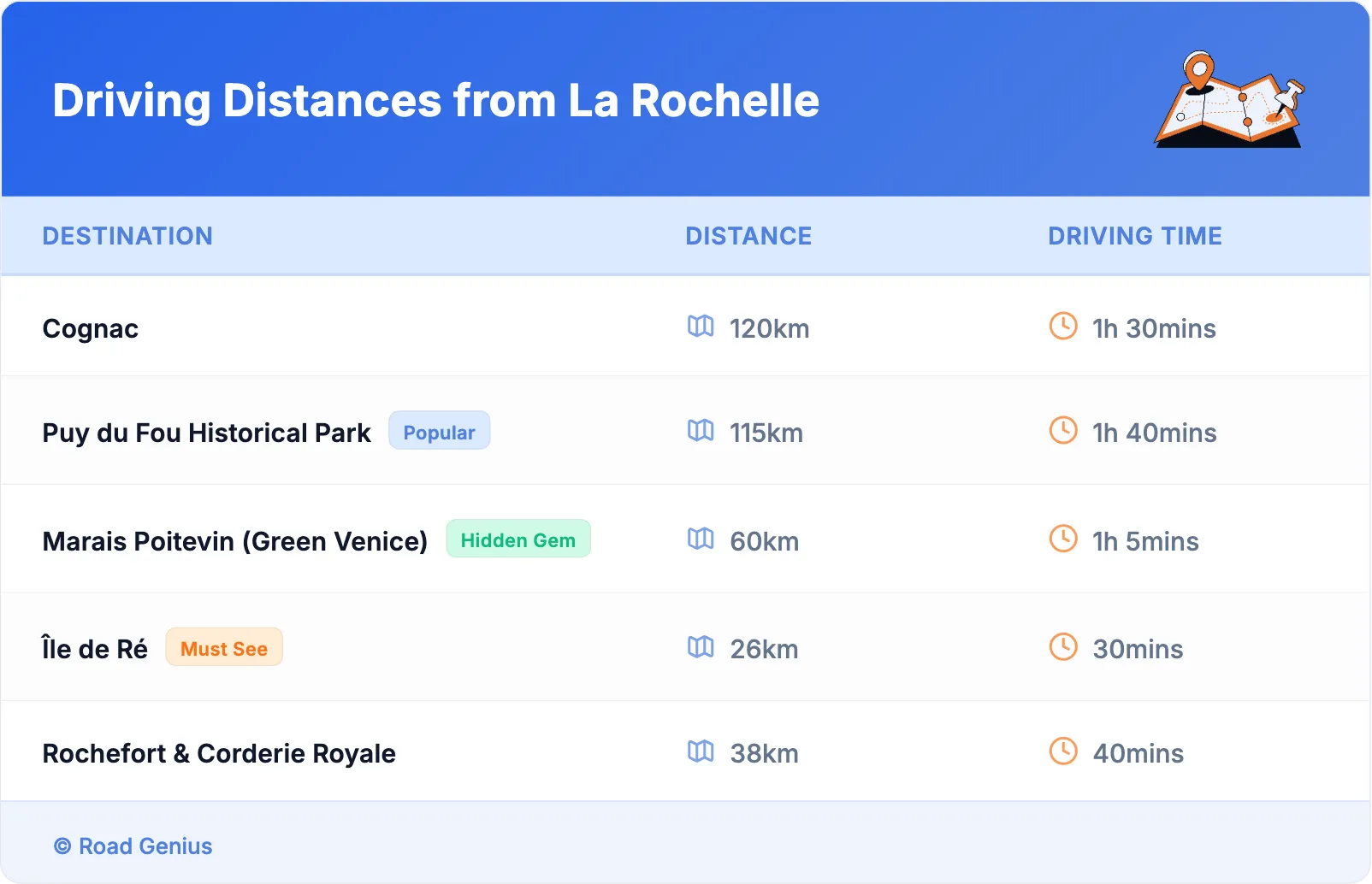Click the map icon beside 38km
The width and height of the screenshot is (1372, 884).
tap(701, 751)
